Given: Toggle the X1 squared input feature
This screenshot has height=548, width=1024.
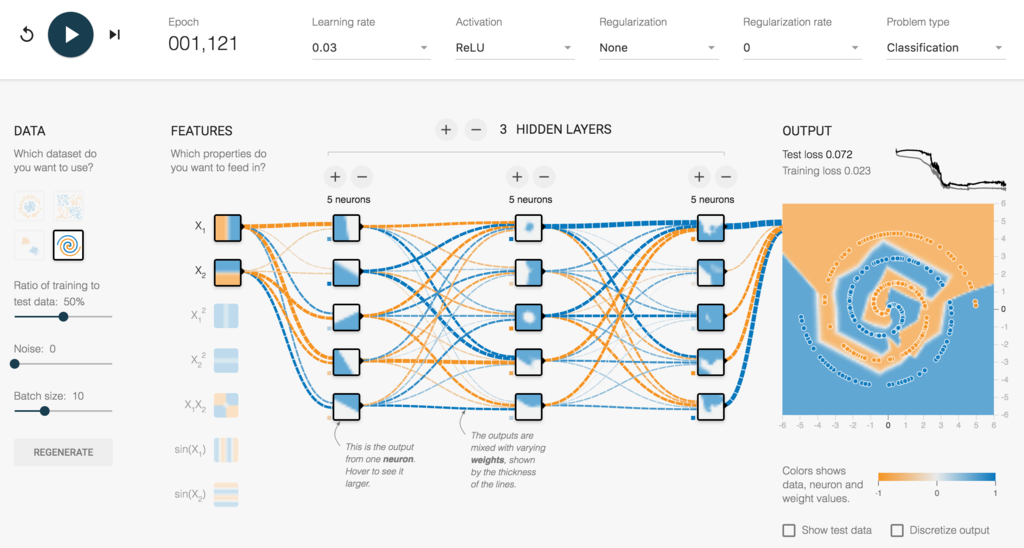Looking at the screenshot, I should [x=226, y=316].
